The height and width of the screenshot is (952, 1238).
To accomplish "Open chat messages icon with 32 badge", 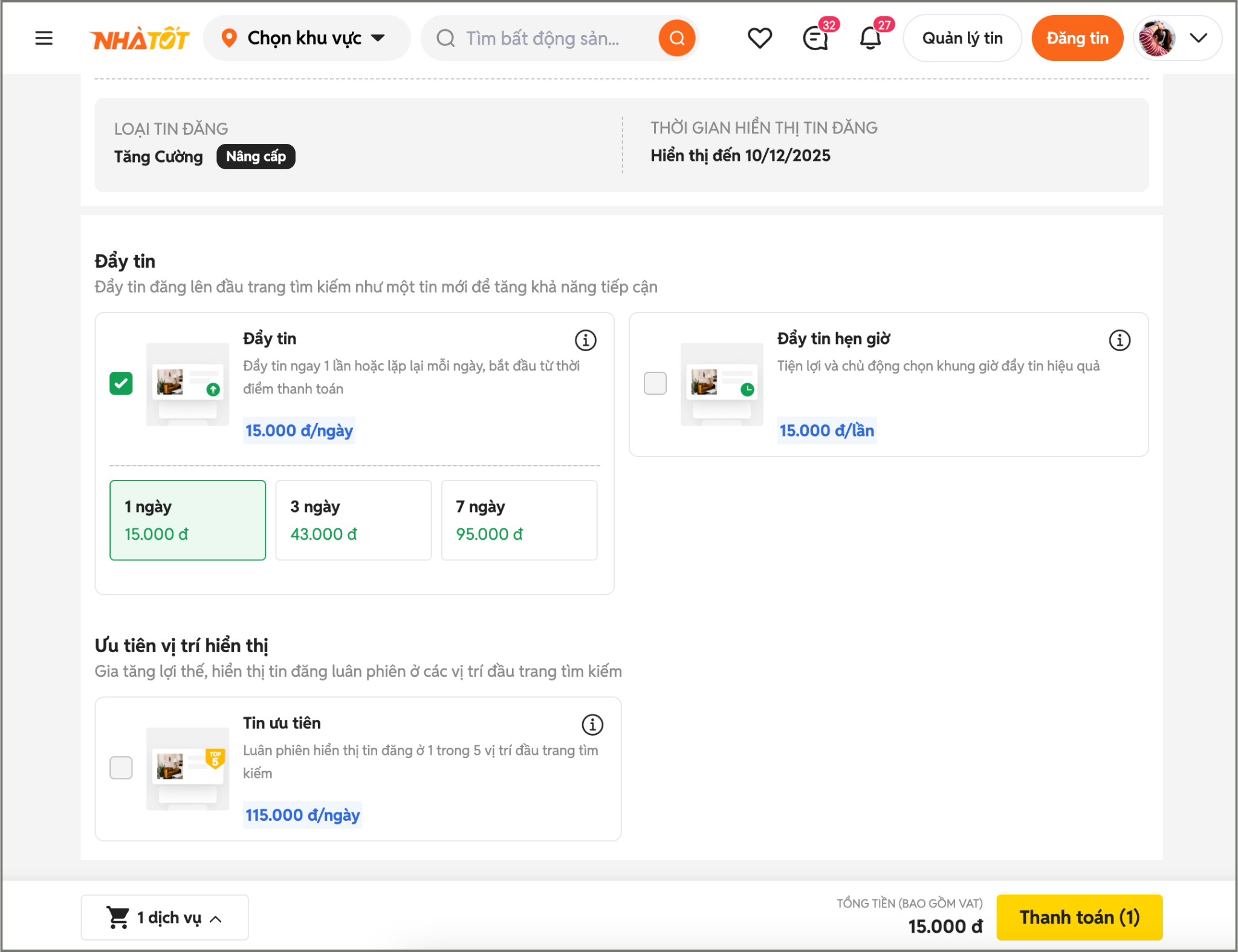I will point(815,39).
